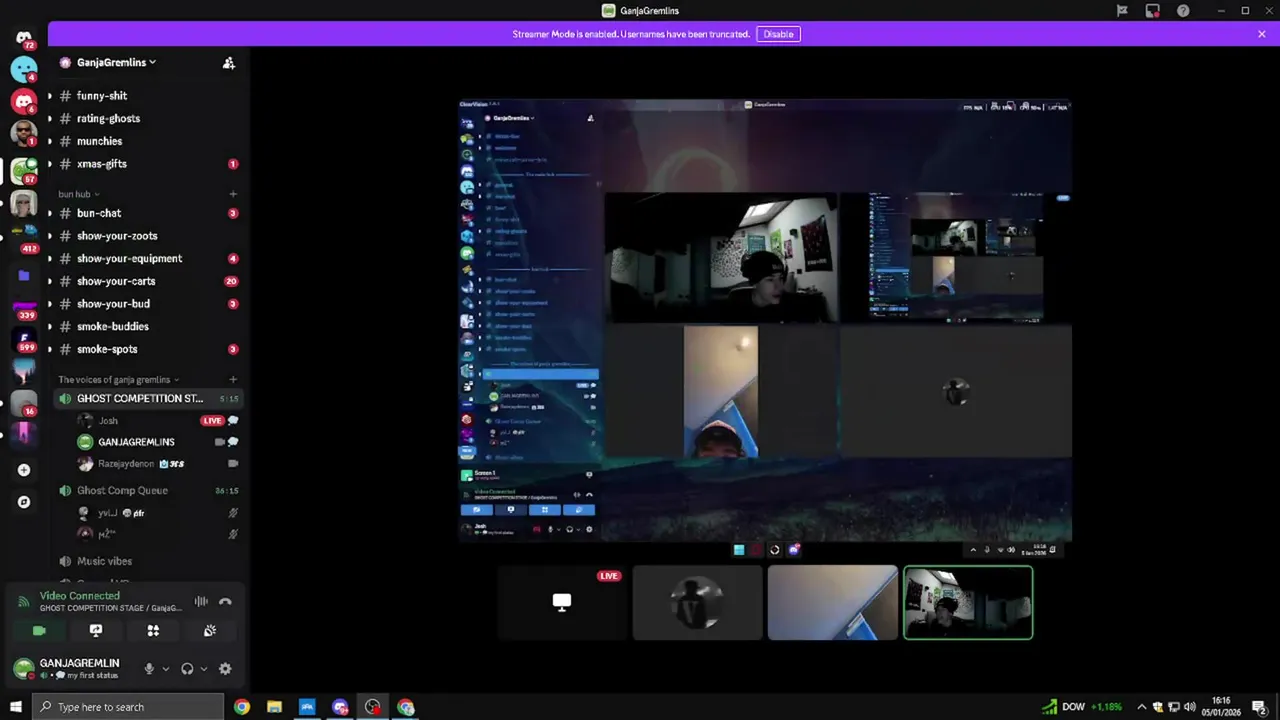Create channel in bun hub category
The width and height of the screenshot is (1280, 720).
click(x=233, y=194)
